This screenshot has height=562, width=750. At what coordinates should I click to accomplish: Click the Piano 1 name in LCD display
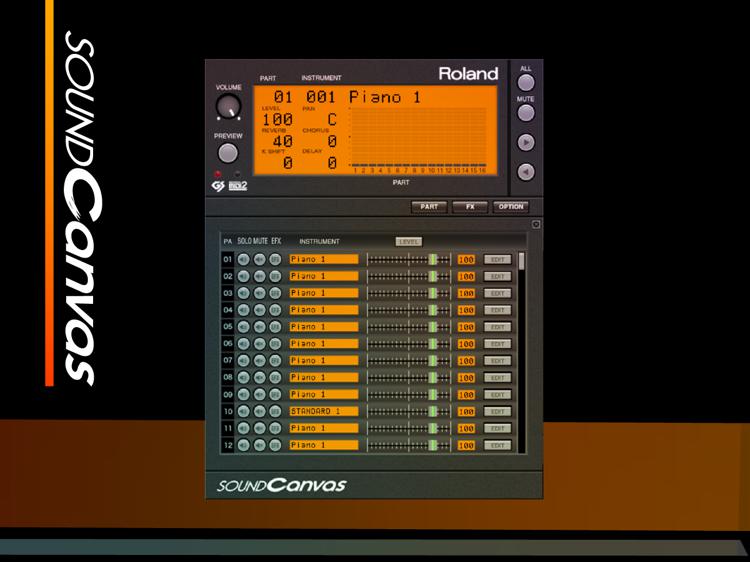coord(385,98)
